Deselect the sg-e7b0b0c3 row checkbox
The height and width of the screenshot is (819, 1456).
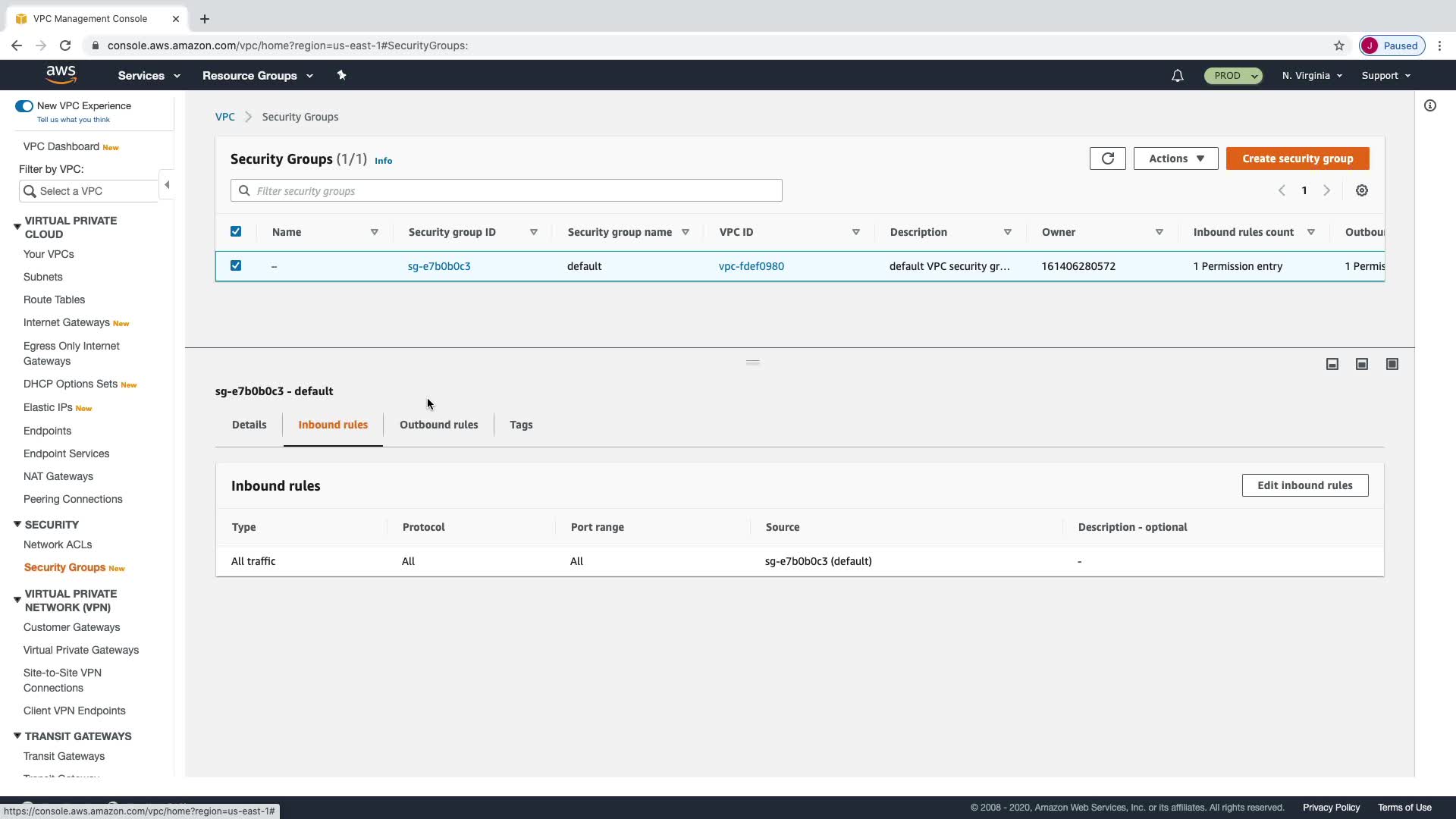pos(236,266)
